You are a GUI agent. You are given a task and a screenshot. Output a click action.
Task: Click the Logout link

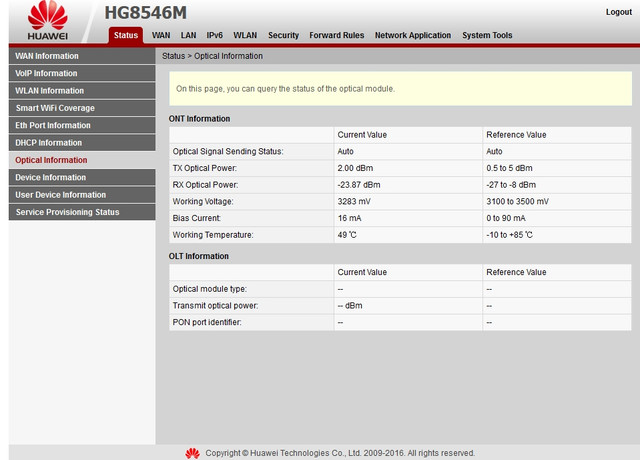point(619,12)
